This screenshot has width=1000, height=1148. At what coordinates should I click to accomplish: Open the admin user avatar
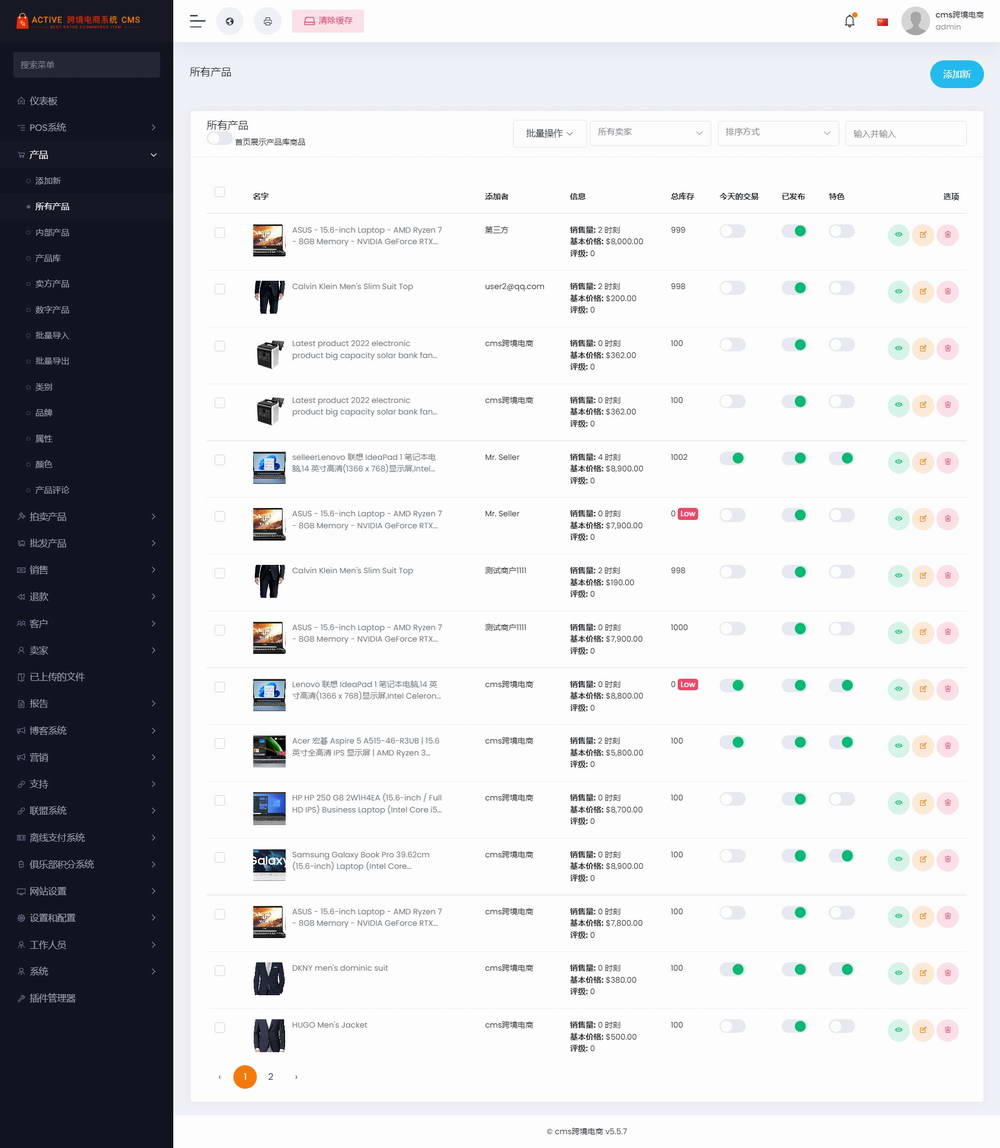[x=915, y=21]
